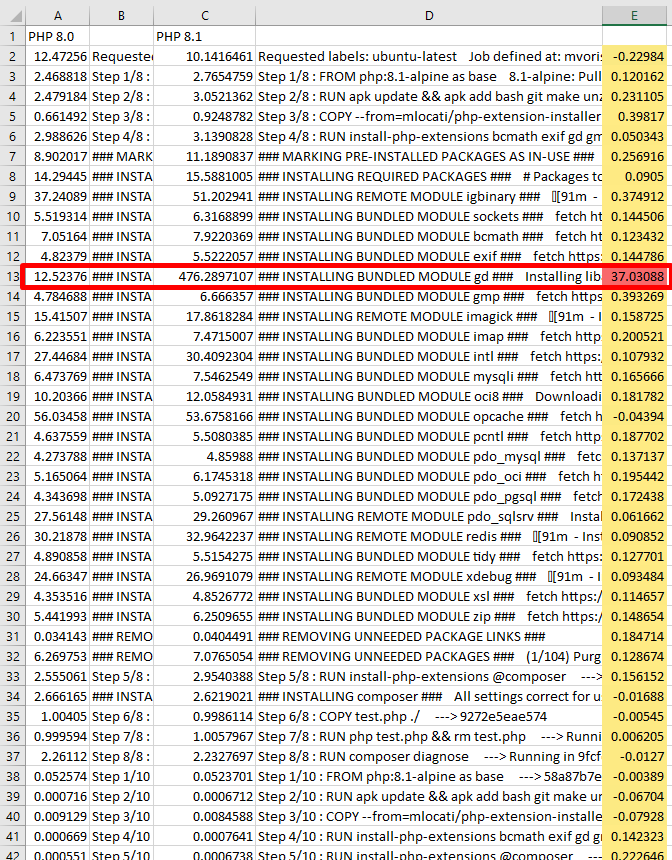Click 'Requested labels: ubuntu-latest' cell
Image resolution: width=672 pixels, height=860 pixels.
tap(429, 56)
